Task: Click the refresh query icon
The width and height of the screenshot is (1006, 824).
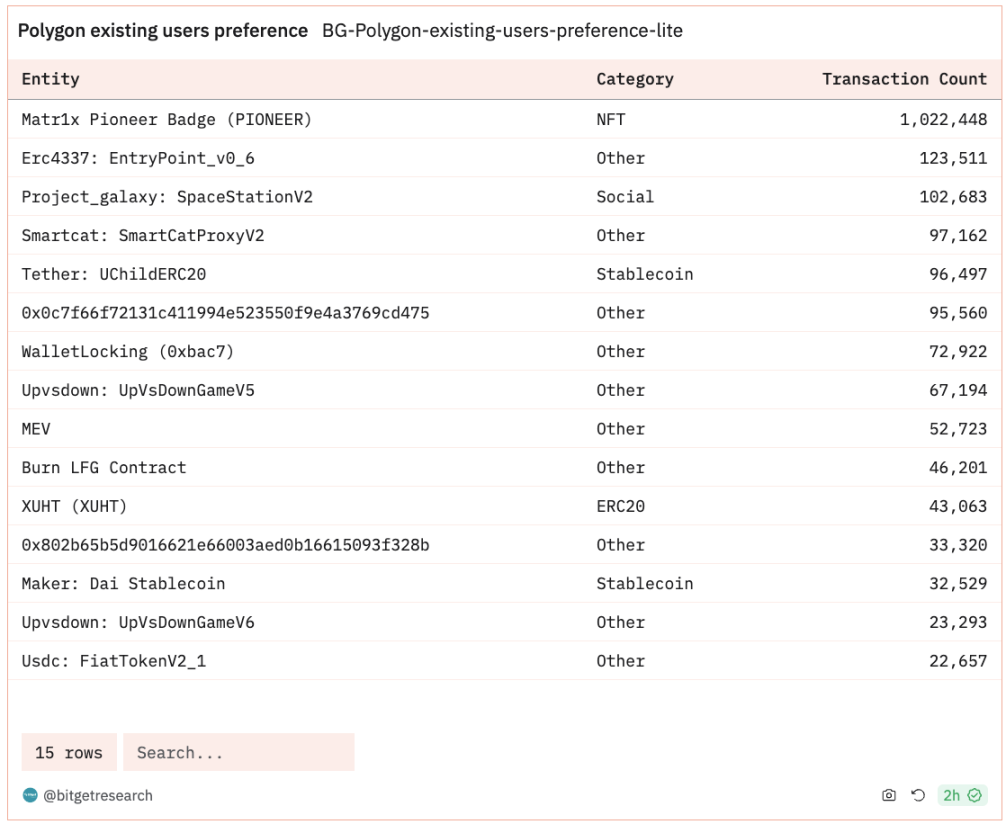Action: coord(918,795)
